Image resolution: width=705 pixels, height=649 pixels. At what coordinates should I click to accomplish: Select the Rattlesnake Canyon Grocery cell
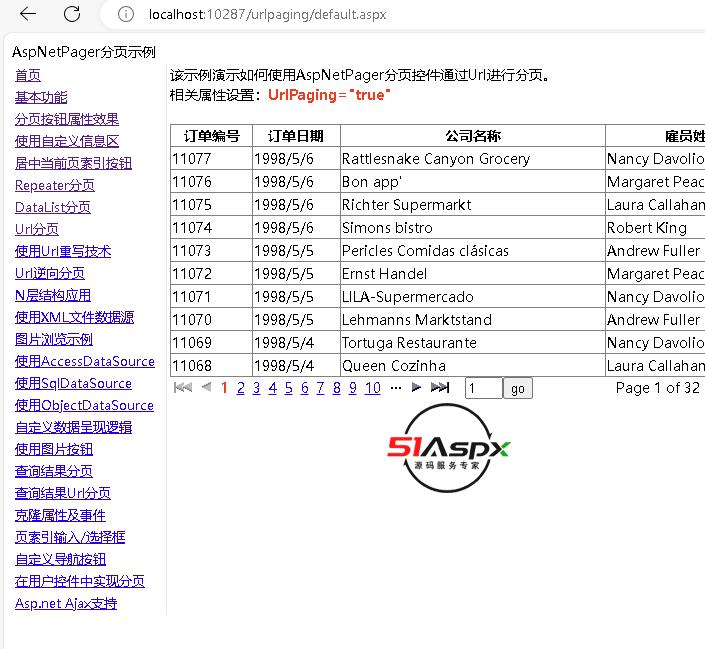(x=473, y=159)
